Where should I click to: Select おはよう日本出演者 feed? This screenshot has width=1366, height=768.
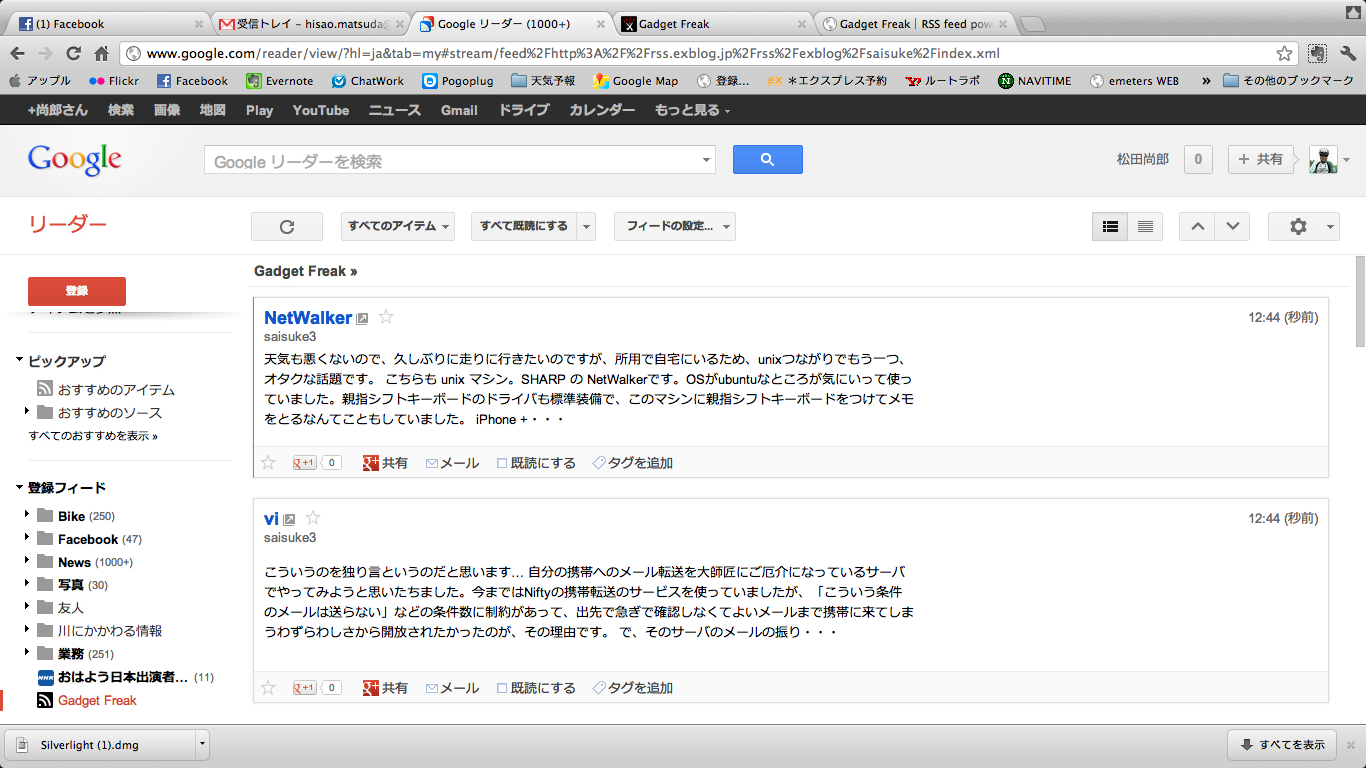123,677
